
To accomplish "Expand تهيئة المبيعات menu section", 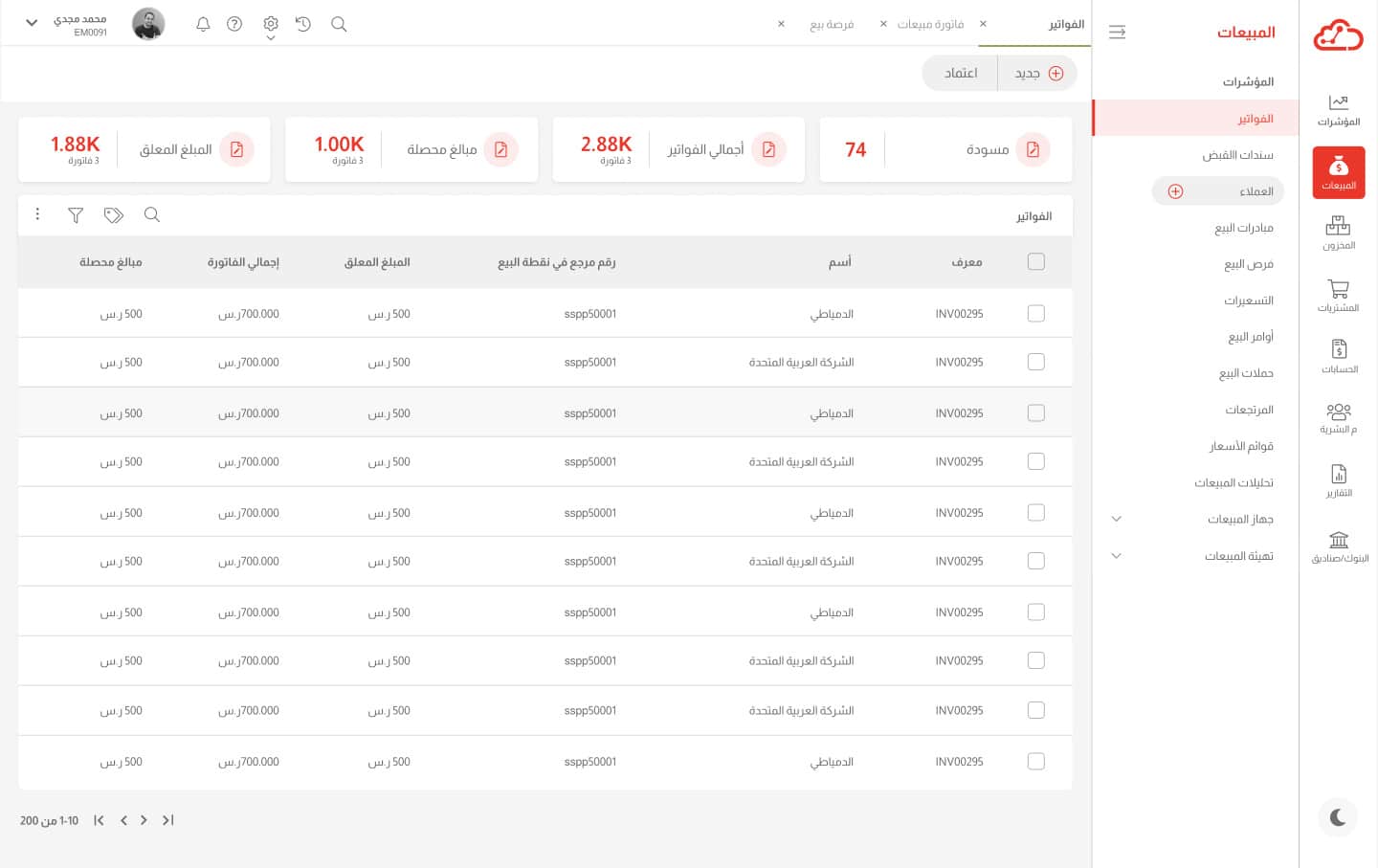I will click(1116, 555).
